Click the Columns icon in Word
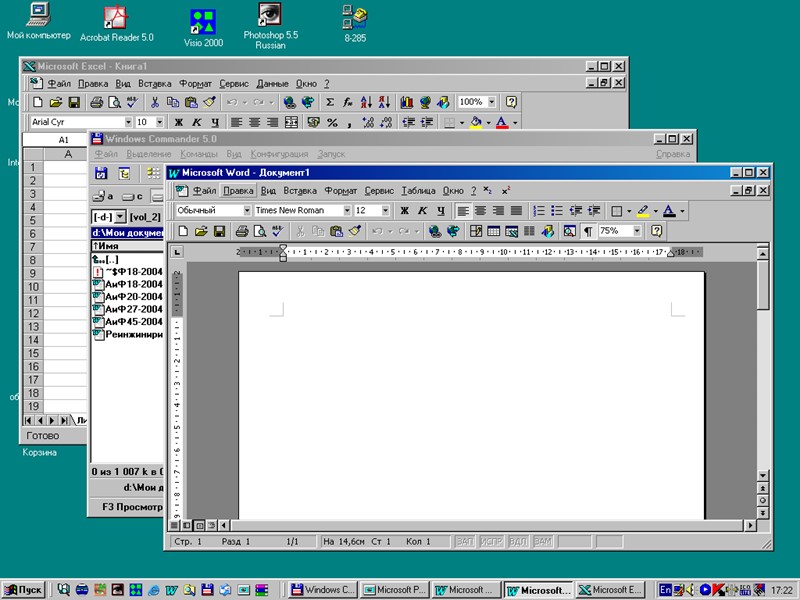Screen dimensions: 800x600 (529, 232)
